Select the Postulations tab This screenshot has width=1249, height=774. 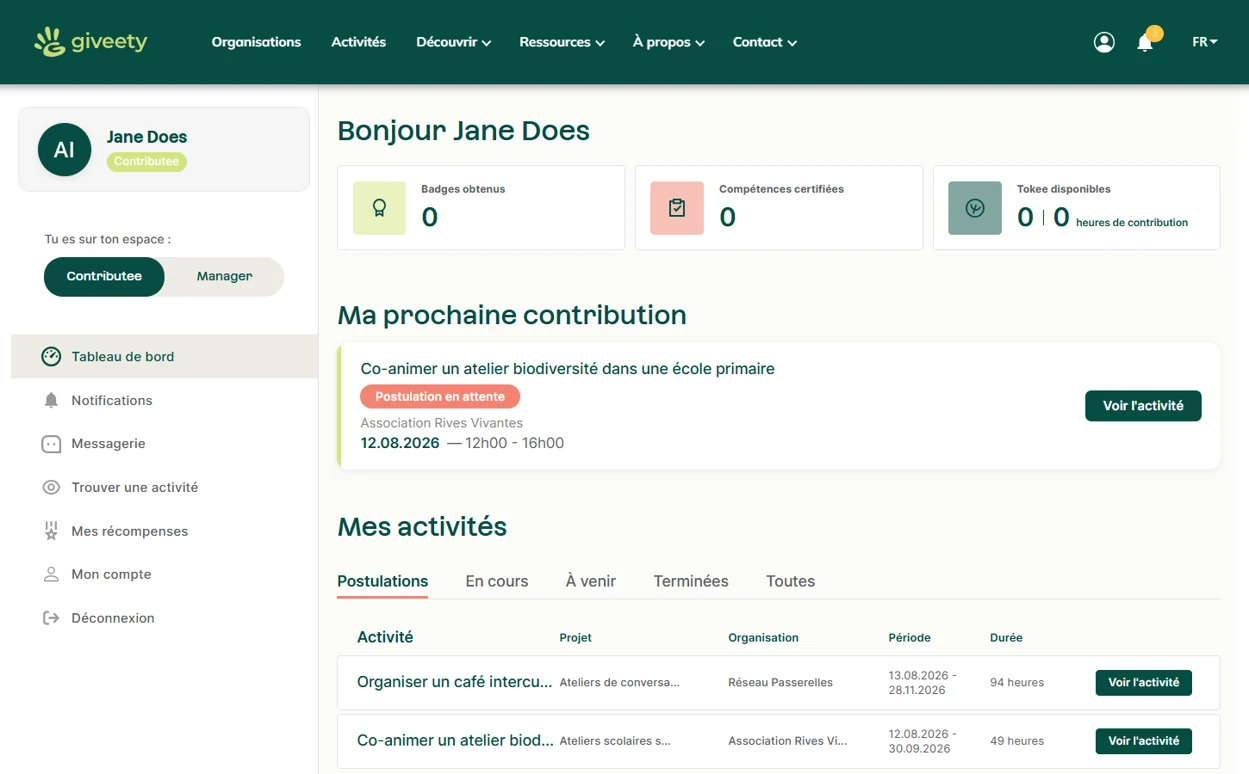(x=382, y=581)
